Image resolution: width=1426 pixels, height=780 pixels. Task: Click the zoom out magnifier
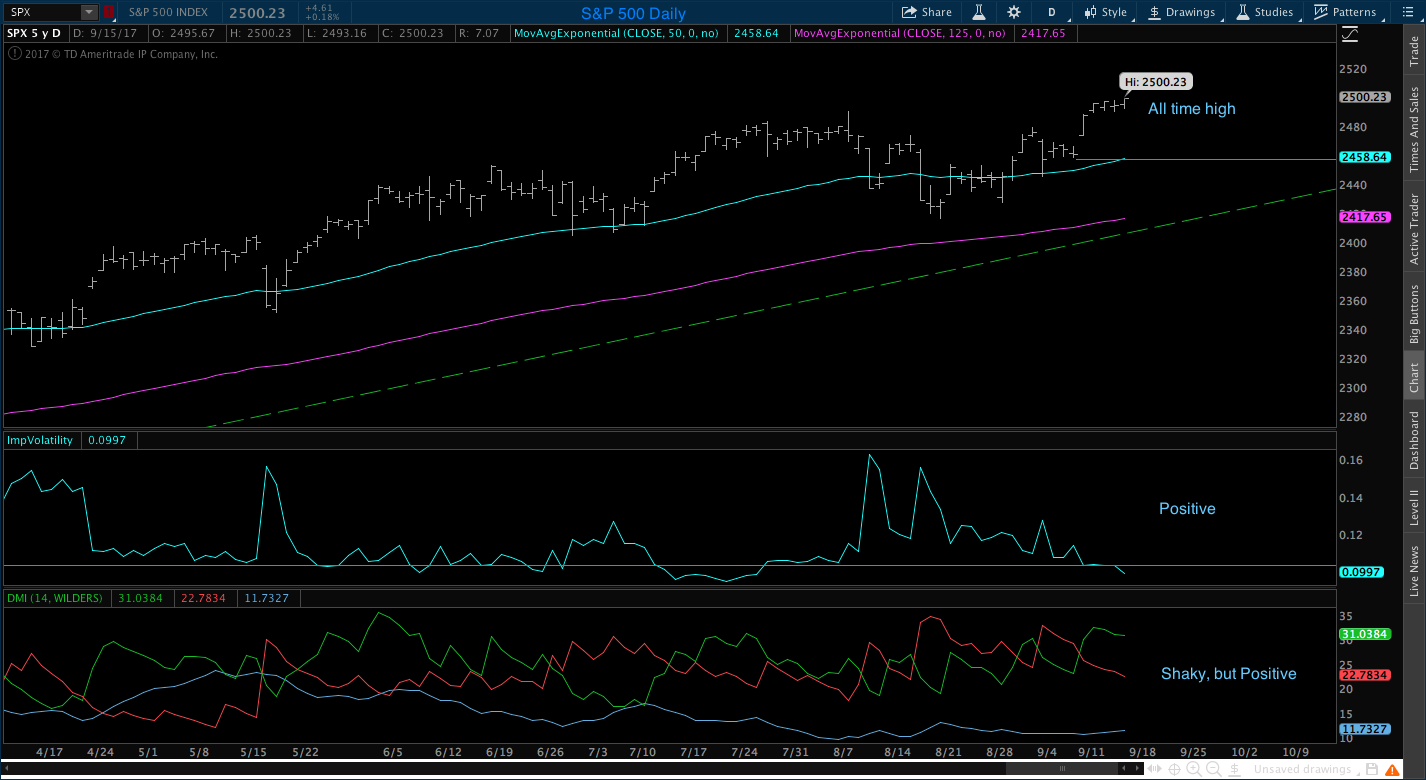1214,769
